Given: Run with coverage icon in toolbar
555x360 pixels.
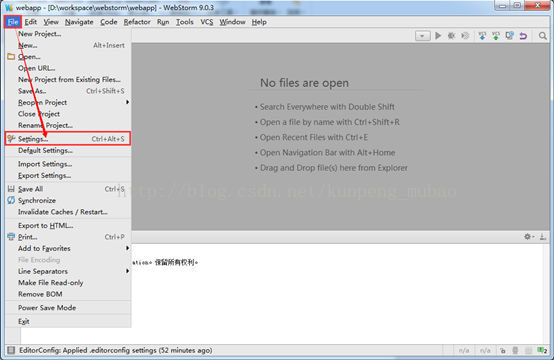Looking at the screenshot, I should 465,36.
